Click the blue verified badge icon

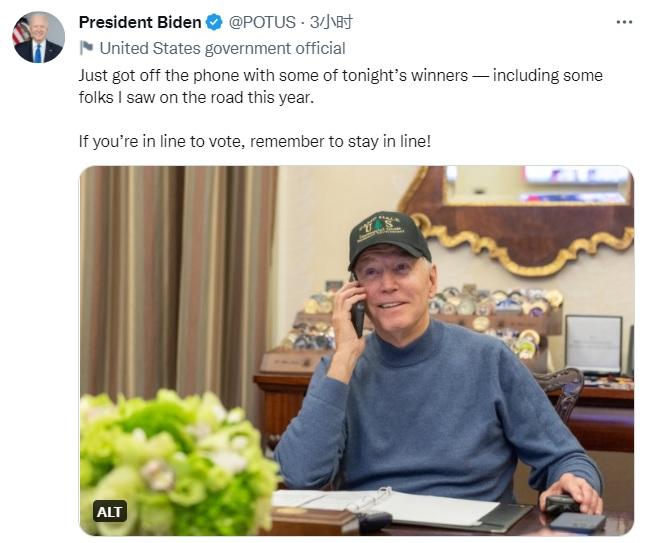[214, 22]
